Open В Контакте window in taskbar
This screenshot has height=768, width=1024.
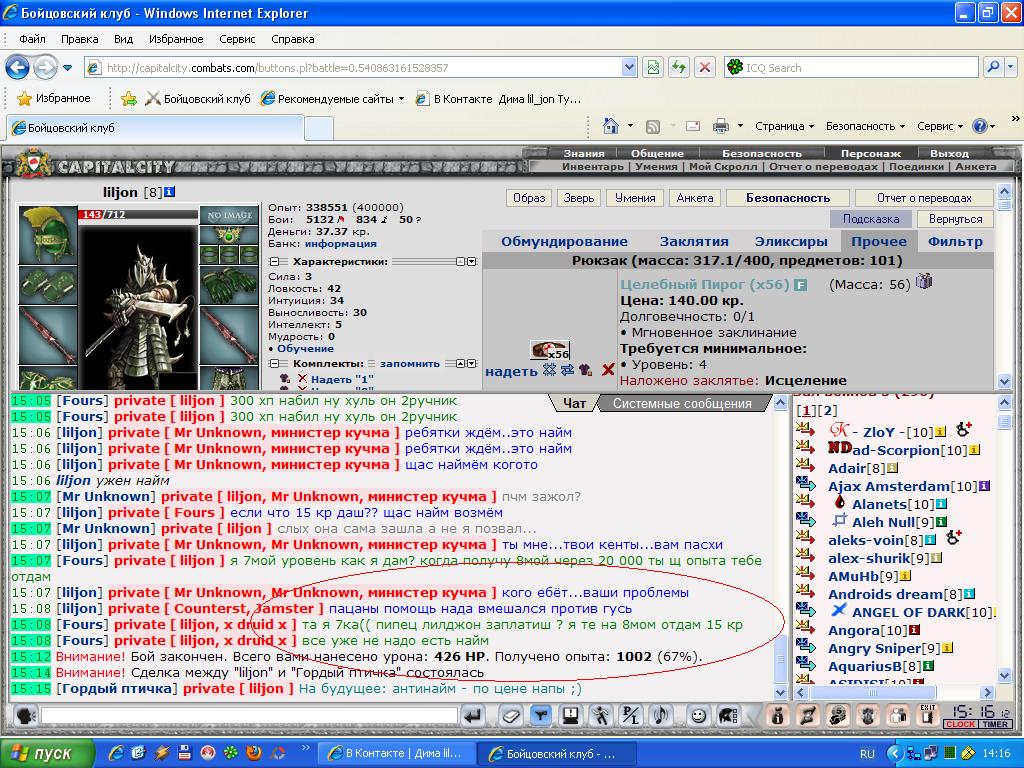(x=395, y=753)
